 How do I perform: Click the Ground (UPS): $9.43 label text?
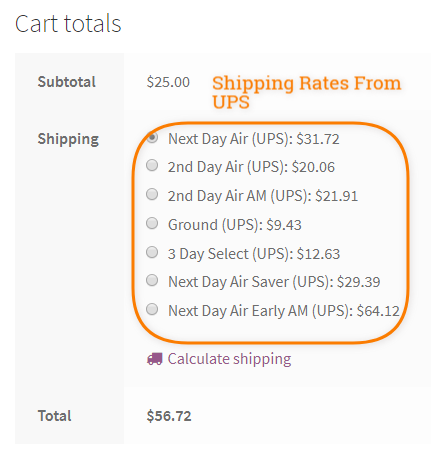(x=235, y=225)
